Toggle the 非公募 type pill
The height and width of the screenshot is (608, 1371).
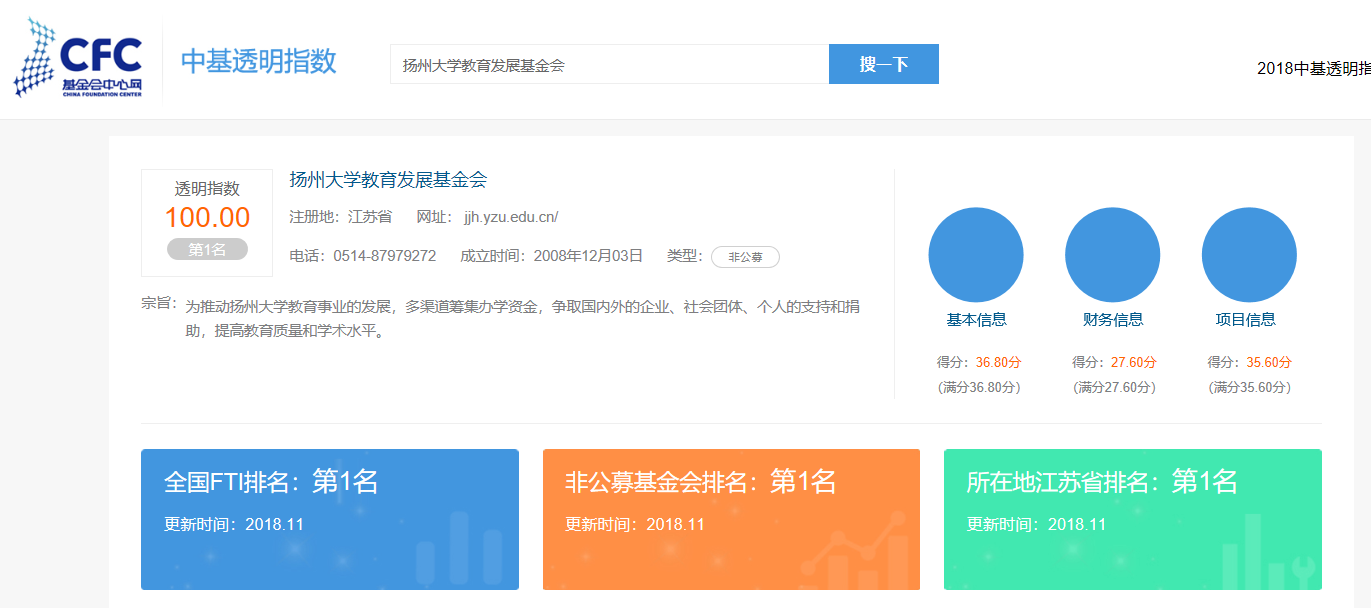746,257
